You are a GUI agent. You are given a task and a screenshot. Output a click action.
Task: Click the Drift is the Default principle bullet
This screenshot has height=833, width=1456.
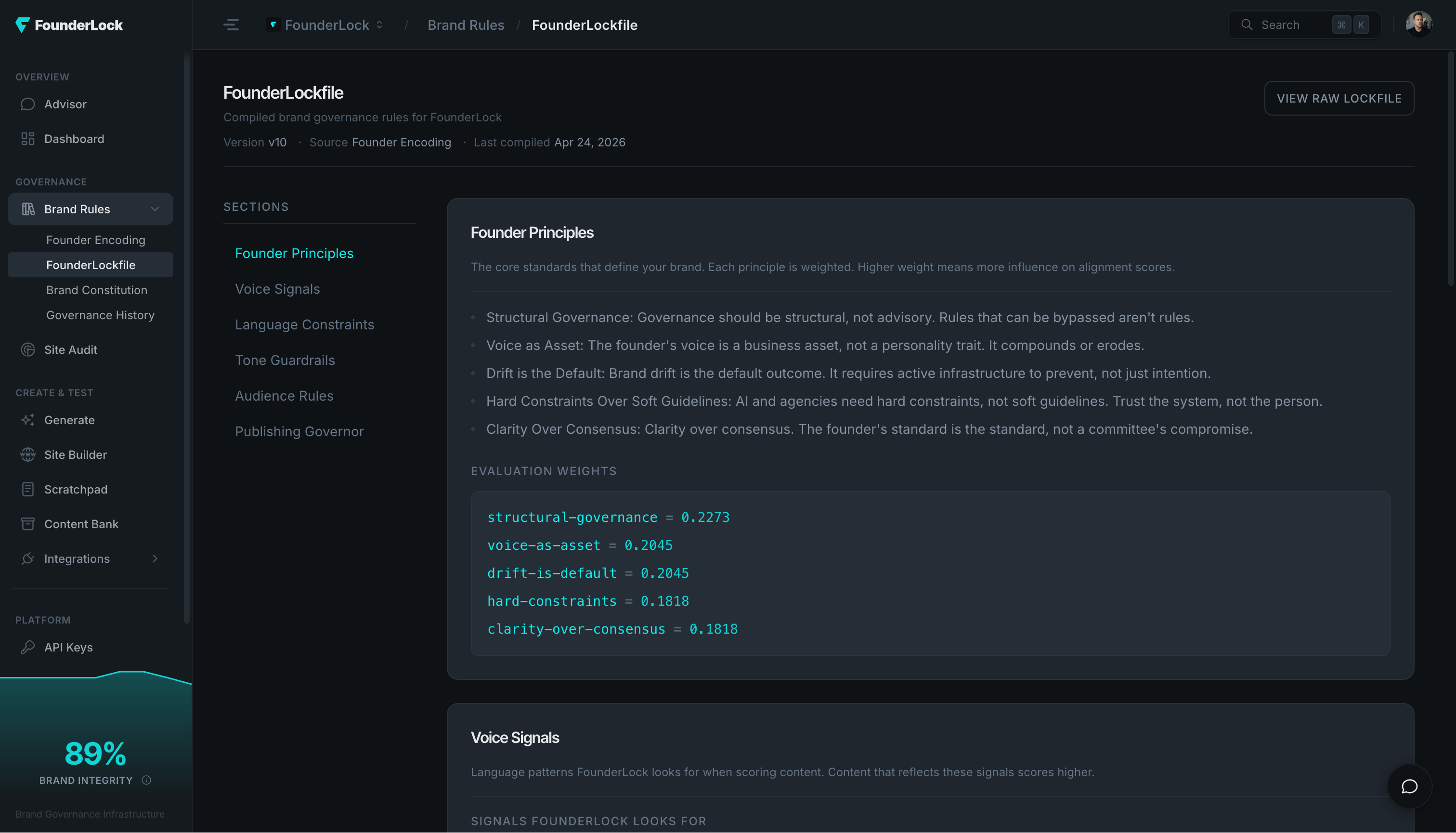(848, 374)
